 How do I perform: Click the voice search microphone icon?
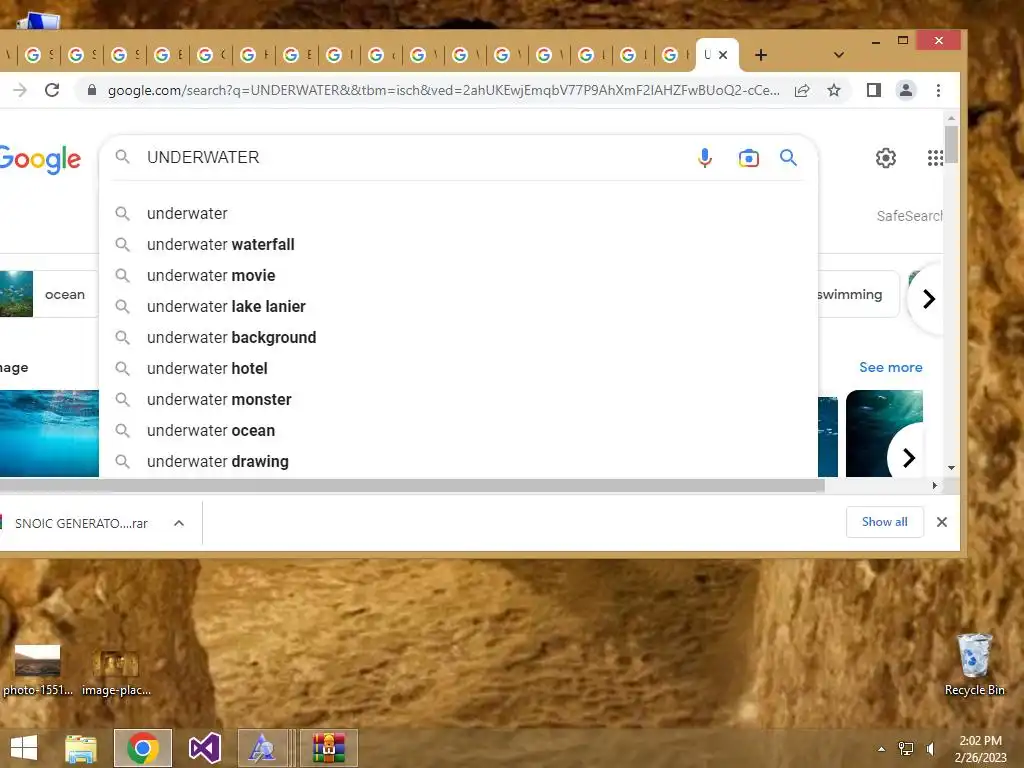(705, 158)
